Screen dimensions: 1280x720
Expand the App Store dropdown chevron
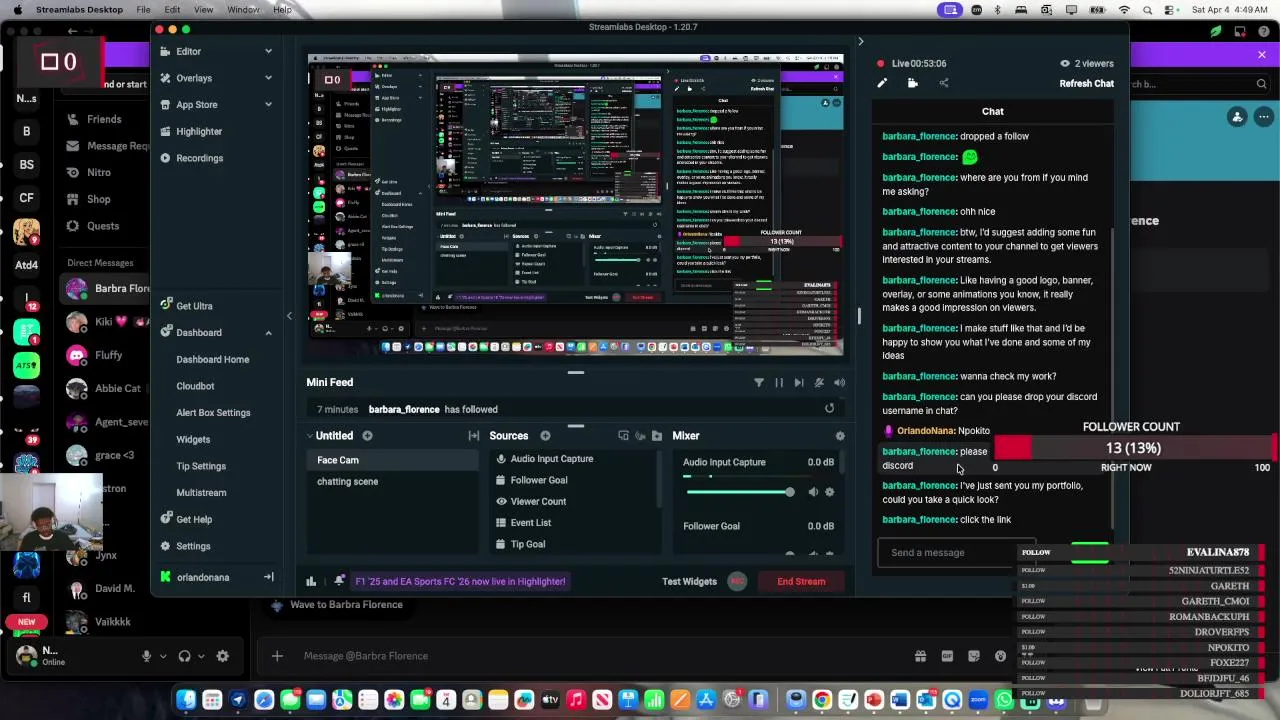point(268,104)
